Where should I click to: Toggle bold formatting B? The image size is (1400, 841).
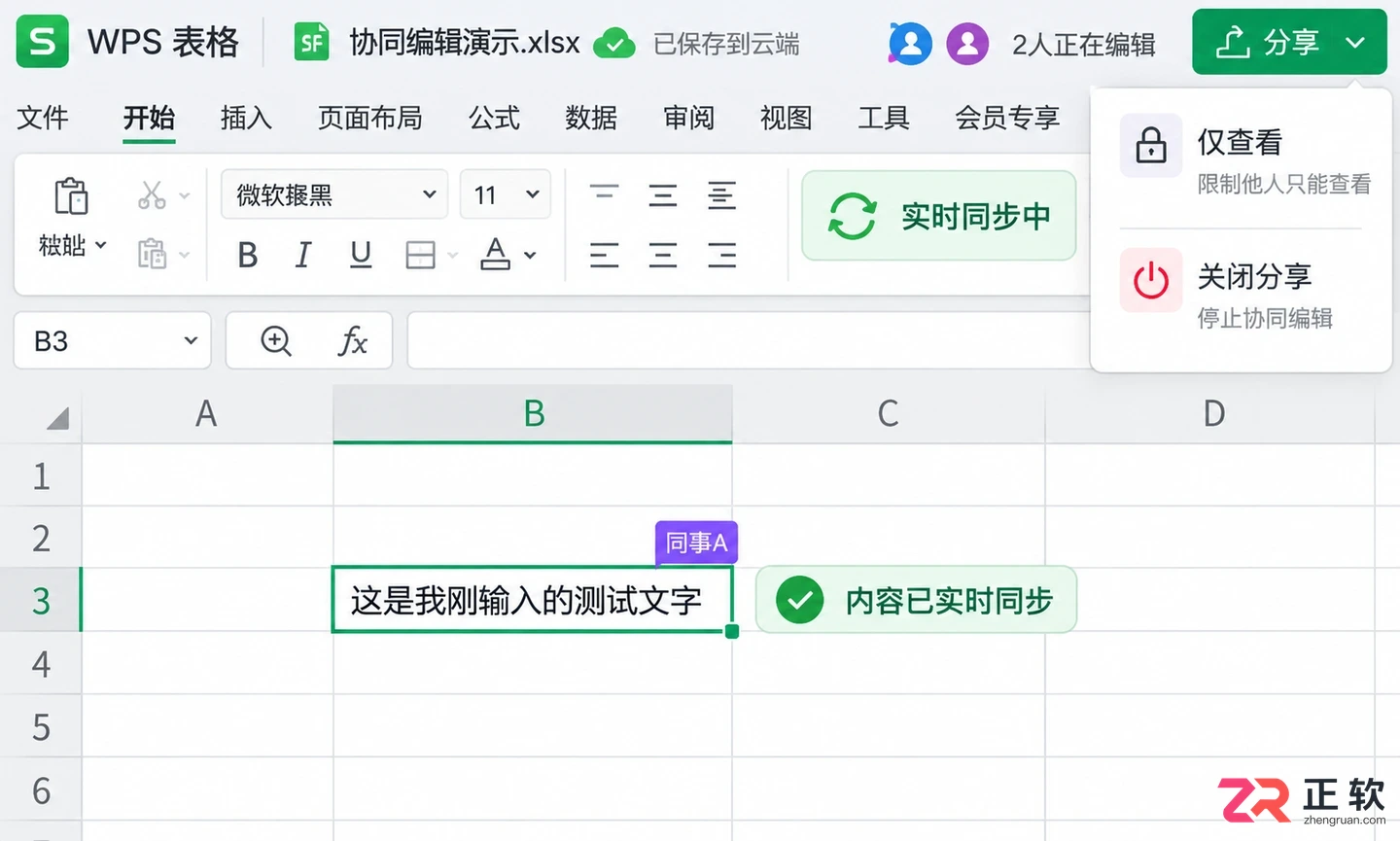(x=248, y=255)
